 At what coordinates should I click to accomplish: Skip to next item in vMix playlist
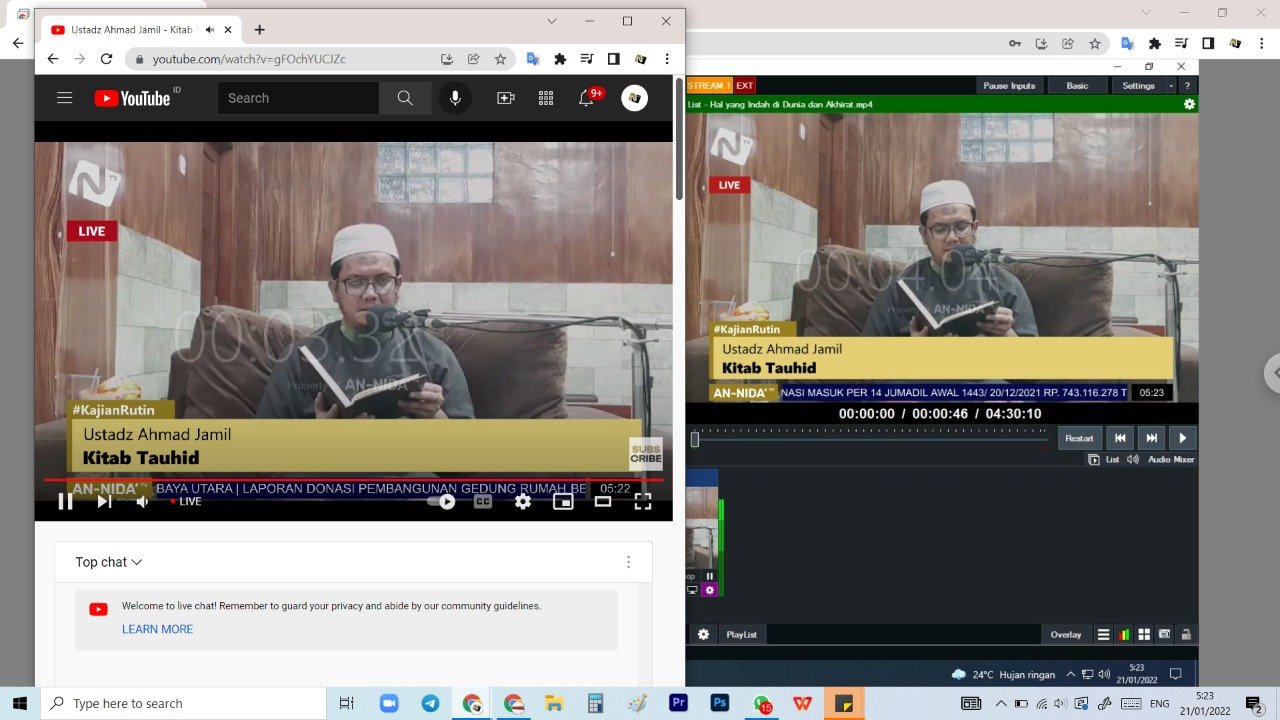(x=1151, y=438)
